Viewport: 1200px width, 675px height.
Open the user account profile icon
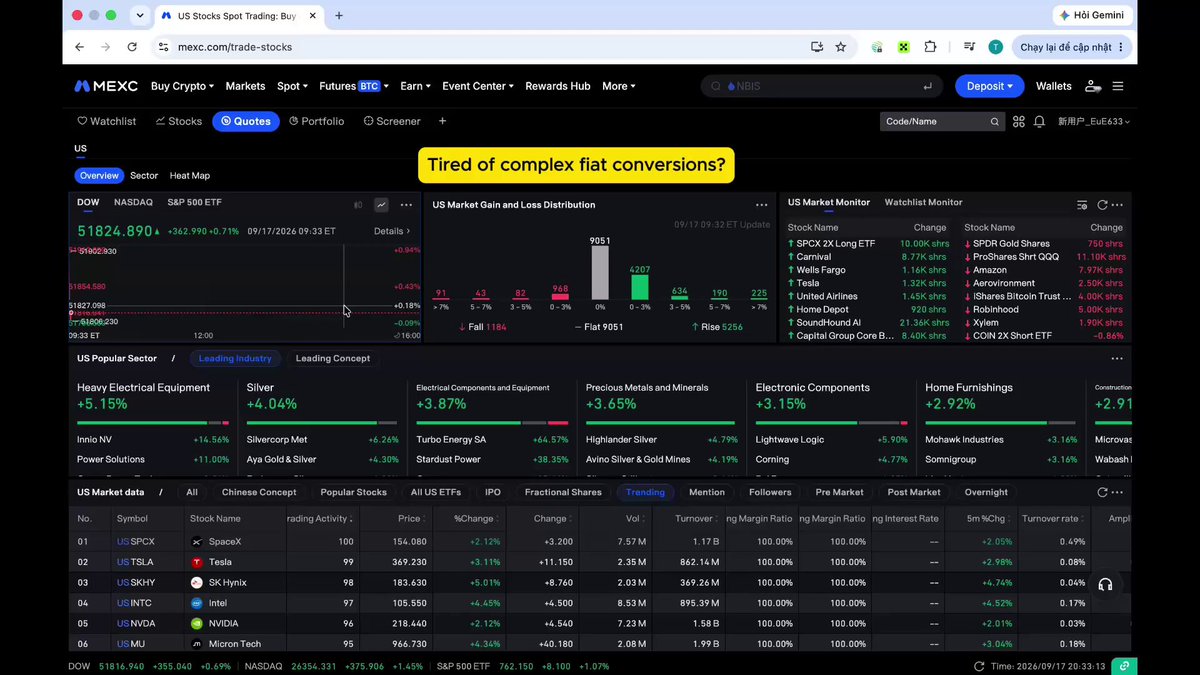click(x=1092, y=86)
